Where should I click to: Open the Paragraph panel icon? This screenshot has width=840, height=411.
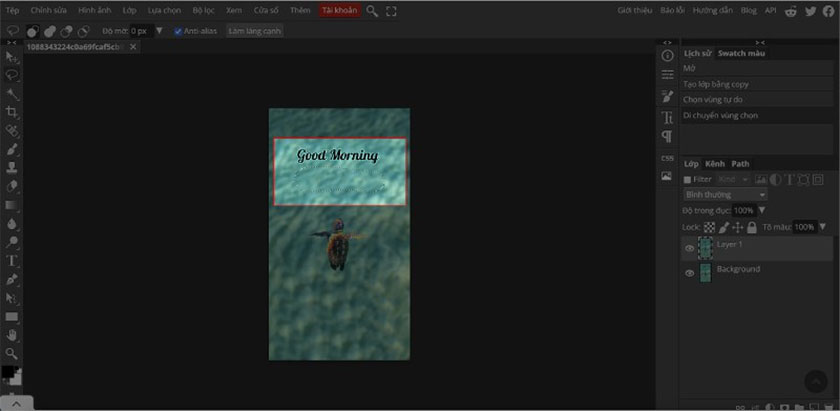[x=667, y=137]
